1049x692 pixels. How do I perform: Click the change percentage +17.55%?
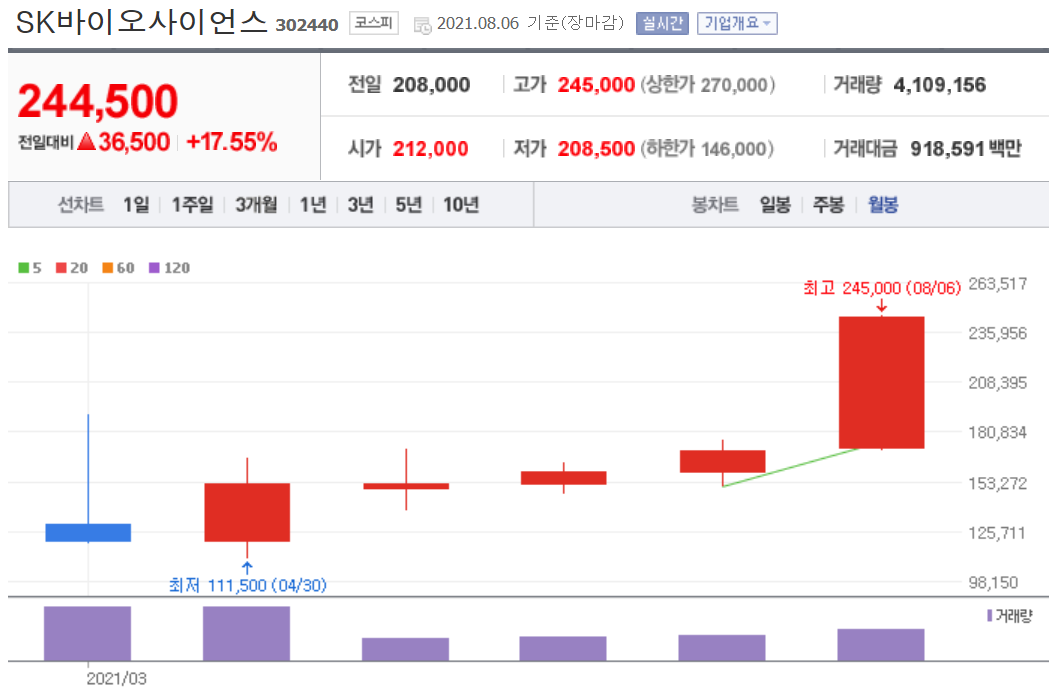pyautogui.click(x=231, y=142)
